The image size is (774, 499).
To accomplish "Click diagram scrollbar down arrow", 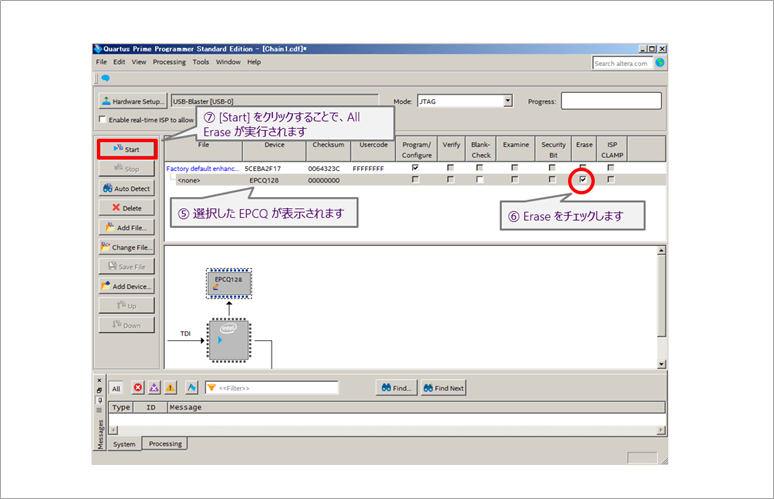I will 661,364.
